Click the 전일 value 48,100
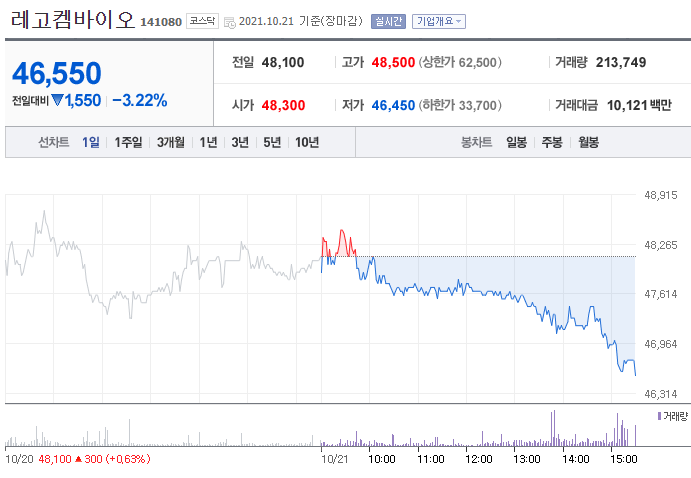This screenshot has height=478, width=691. pos(282,63)
